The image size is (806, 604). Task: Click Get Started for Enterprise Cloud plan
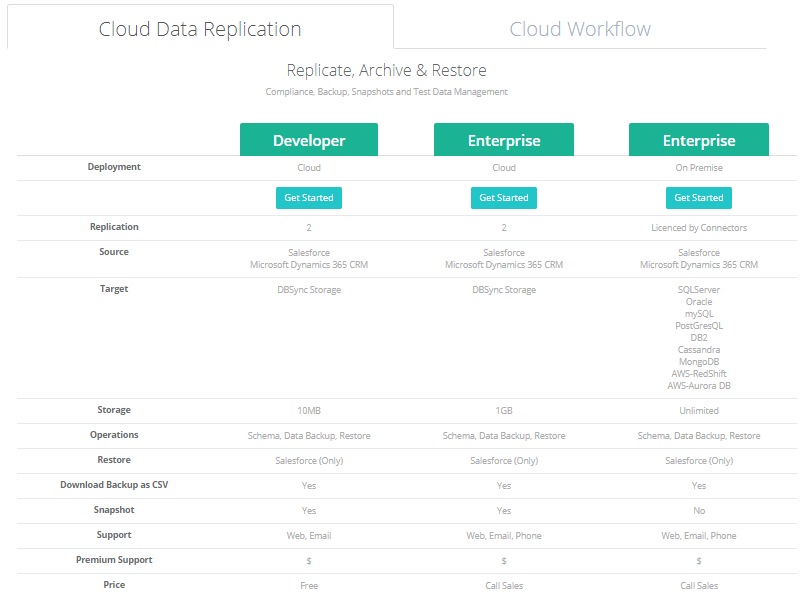(x=504, y=198)
